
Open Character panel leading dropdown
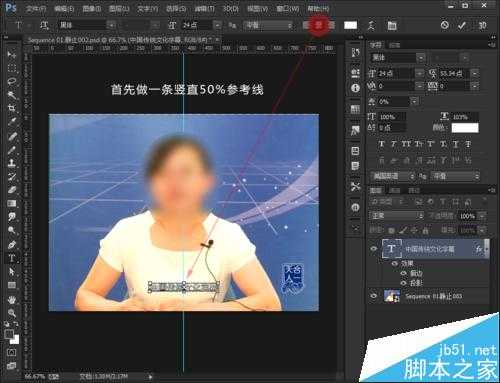[x=475, y=73]
